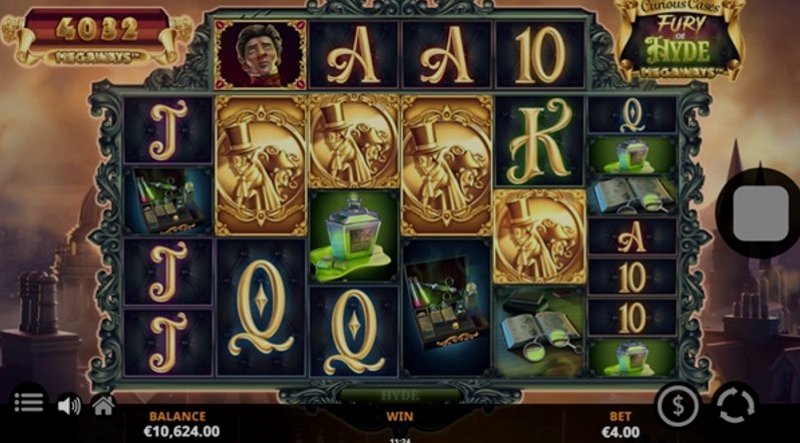Go to the home lobby
Screen dimensions: 800x443
(x=103, y=406)
